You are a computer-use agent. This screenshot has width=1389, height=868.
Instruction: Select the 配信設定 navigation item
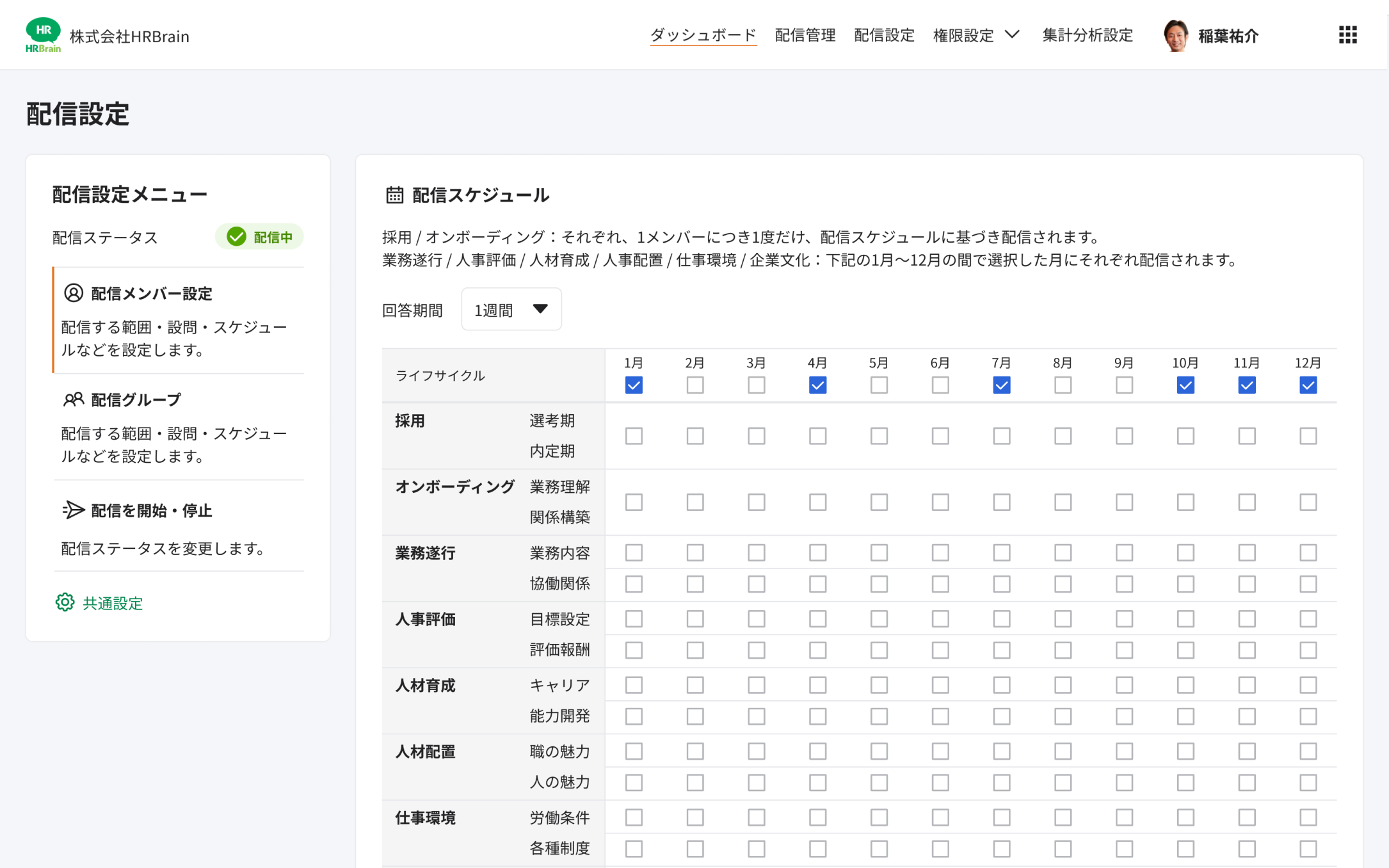tap(884, 35)
